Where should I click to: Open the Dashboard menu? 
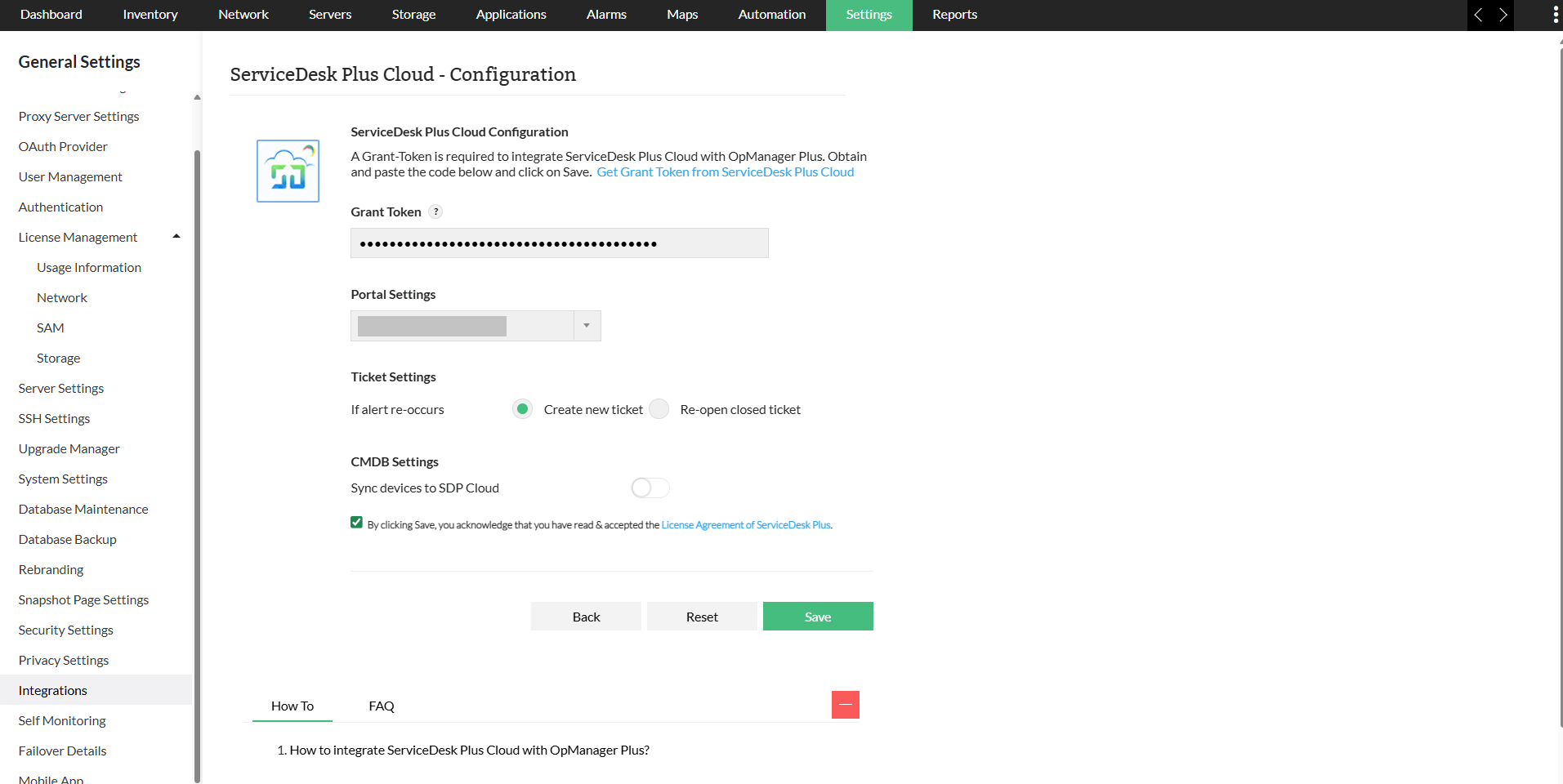click(x=51, y=15)
